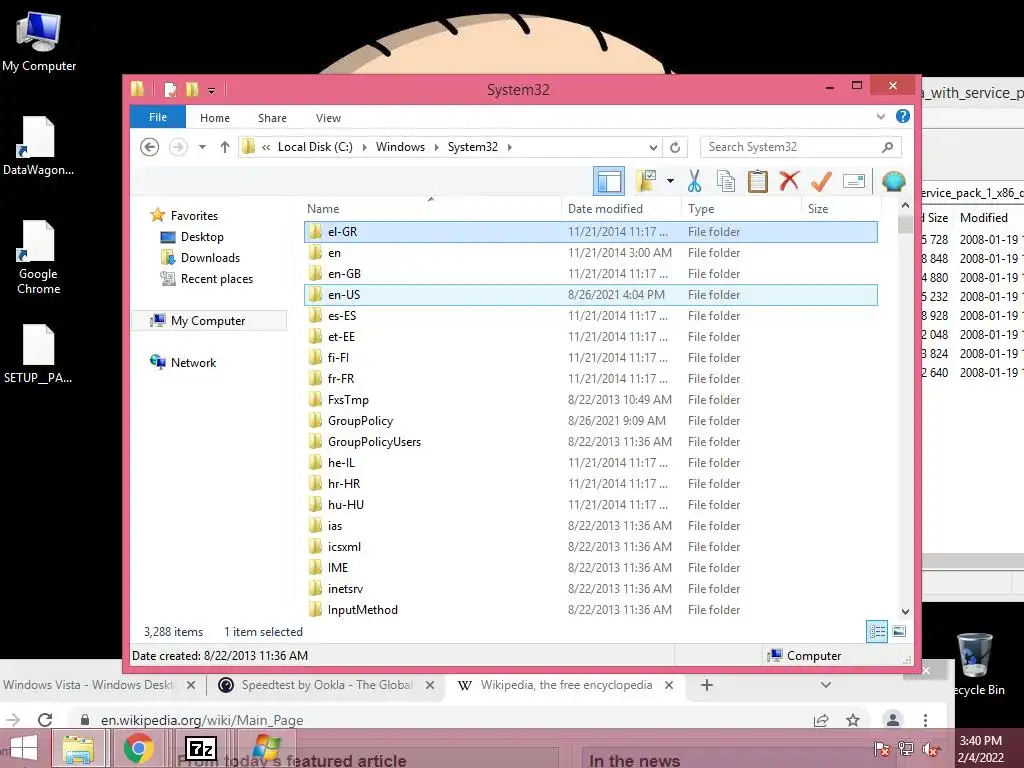Expand the double-chevron breadcrumb overflow
The width and height of the screenshot is (1024, 768).
click(x=266, y=148)
